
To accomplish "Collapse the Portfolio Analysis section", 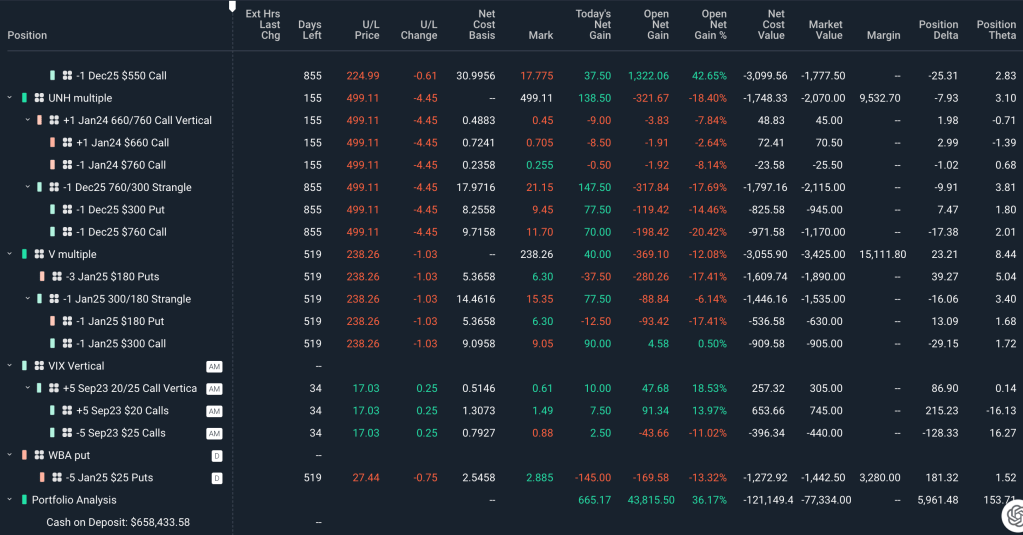I will point(9,500).
